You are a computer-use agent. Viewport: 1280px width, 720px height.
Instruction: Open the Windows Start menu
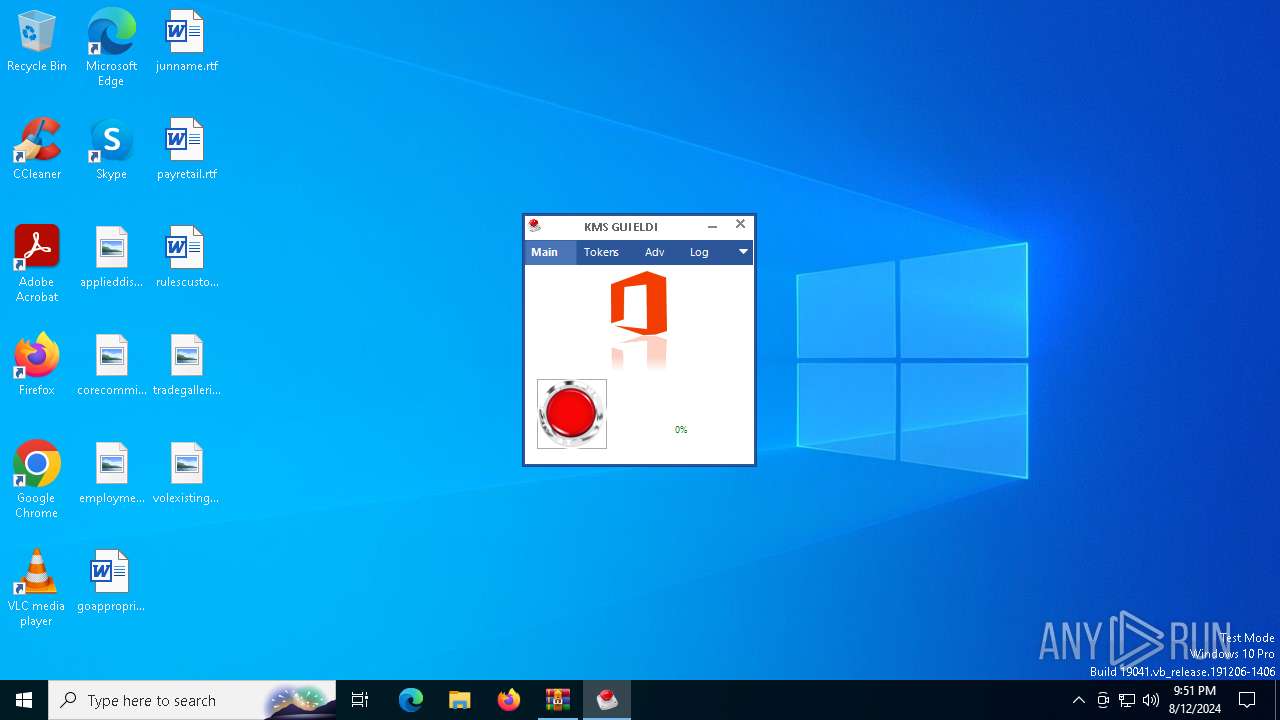tap(24, 700)
